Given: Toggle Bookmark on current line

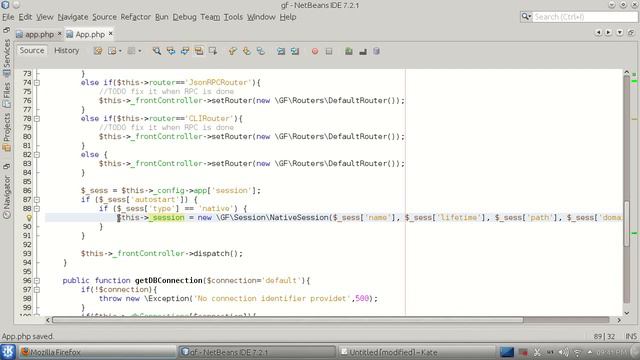Looking at the screenshot, I should point(260,51).
